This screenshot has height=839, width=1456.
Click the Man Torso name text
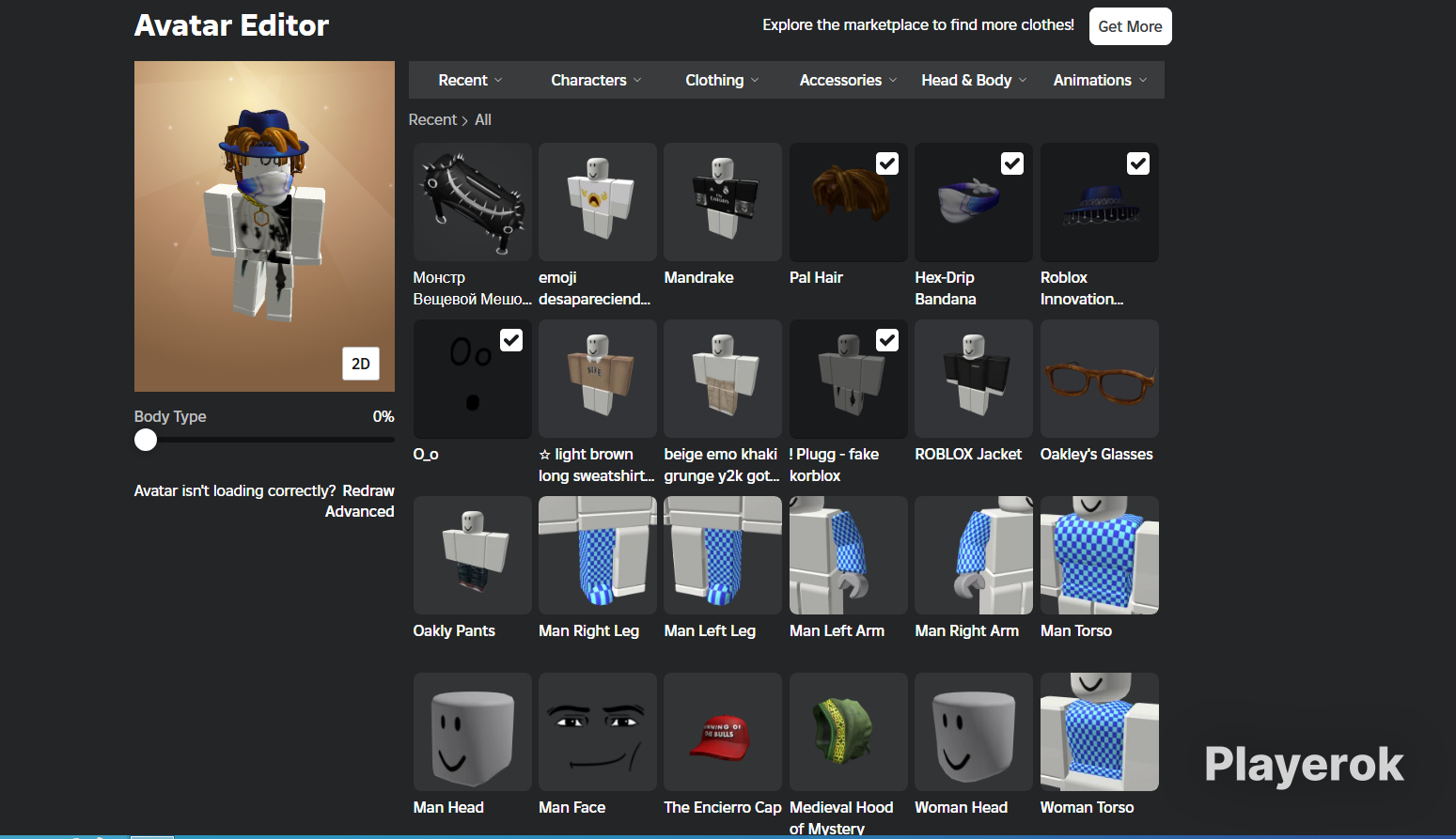(1076, 630)
